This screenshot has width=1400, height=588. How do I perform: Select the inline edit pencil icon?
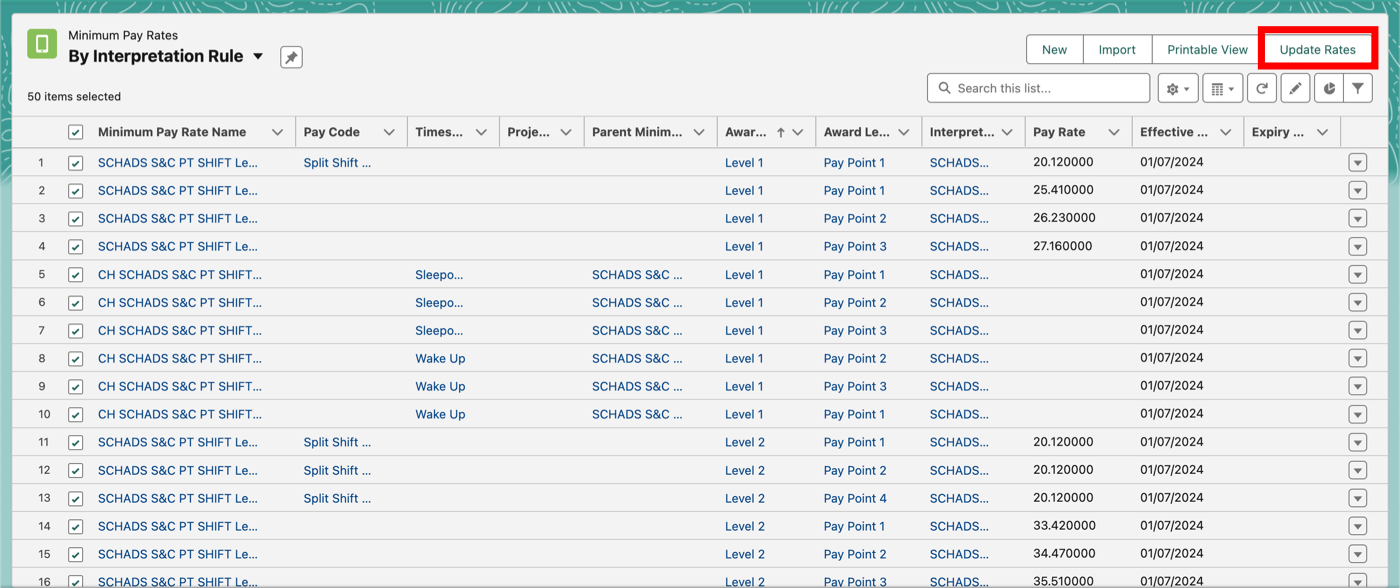(x=1295, y=88)
